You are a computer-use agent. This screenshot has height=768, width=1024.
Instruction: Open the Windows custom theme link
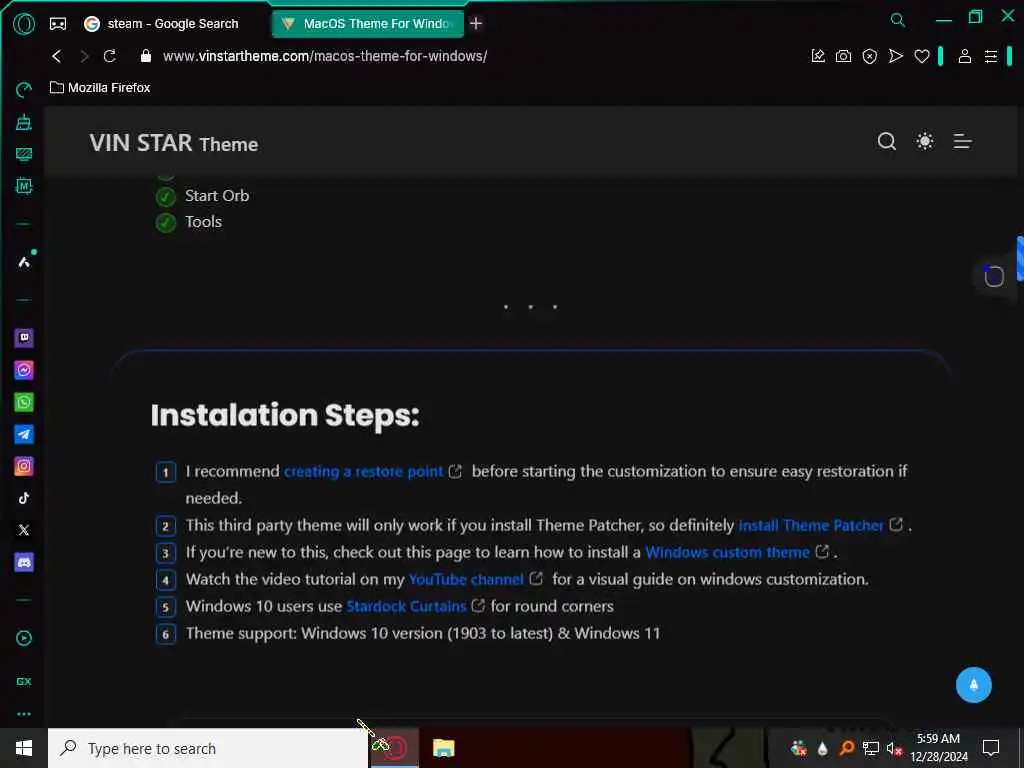[x=728, y=552]
